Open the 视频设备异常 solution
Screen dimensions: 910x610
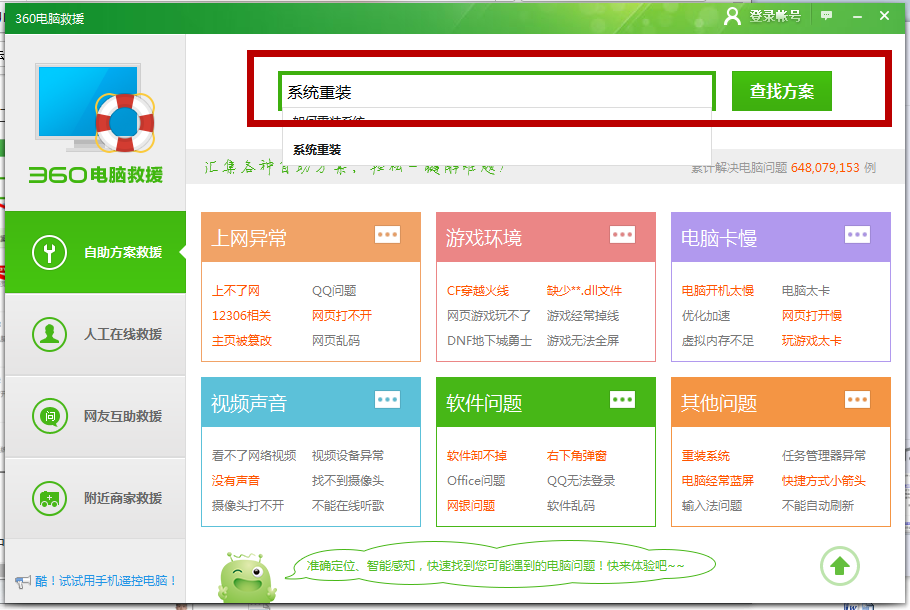[x=348, y=456]
